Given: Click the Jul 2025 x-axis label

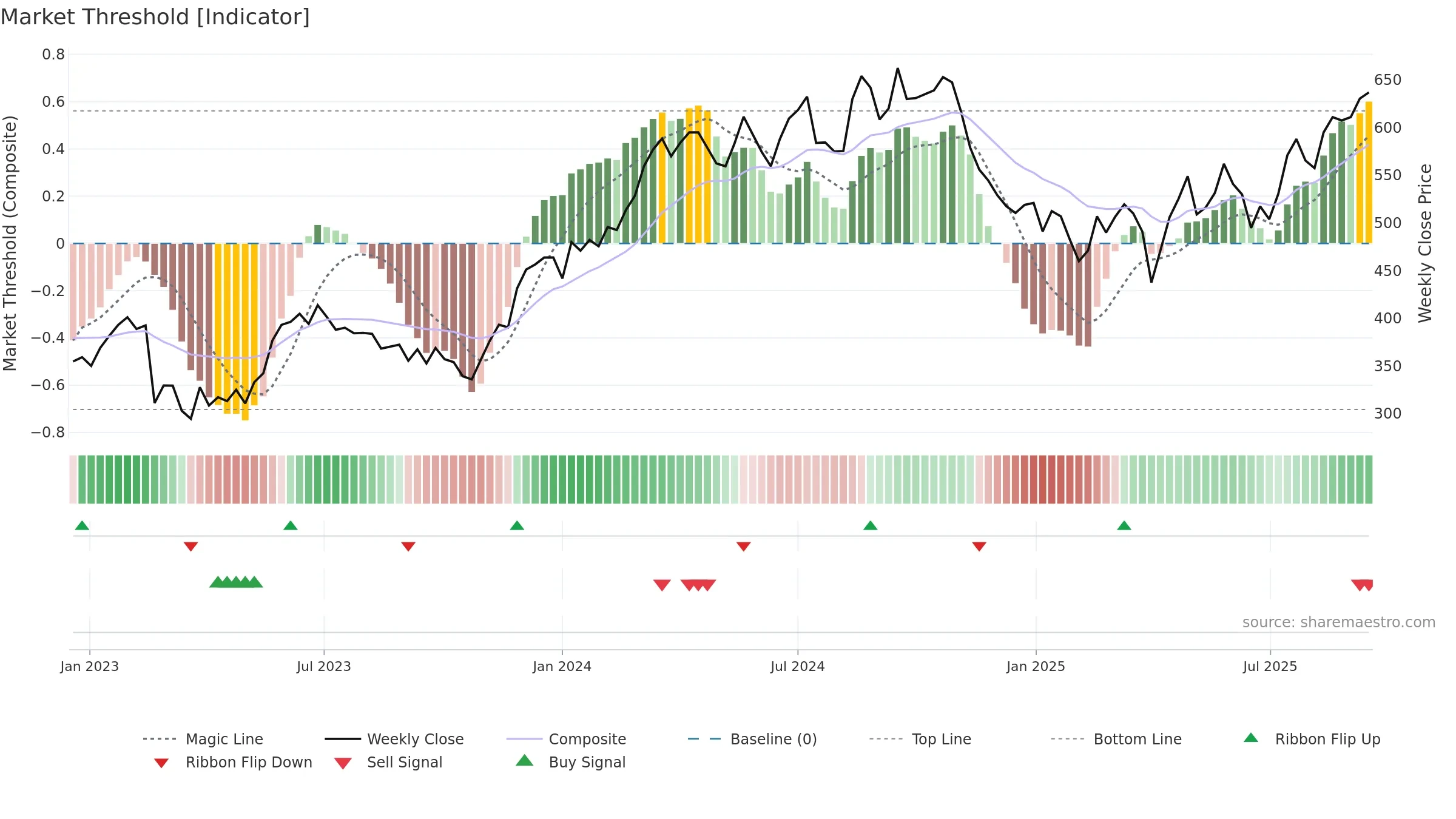Looking at the screenshot, I should (1270, 666).
